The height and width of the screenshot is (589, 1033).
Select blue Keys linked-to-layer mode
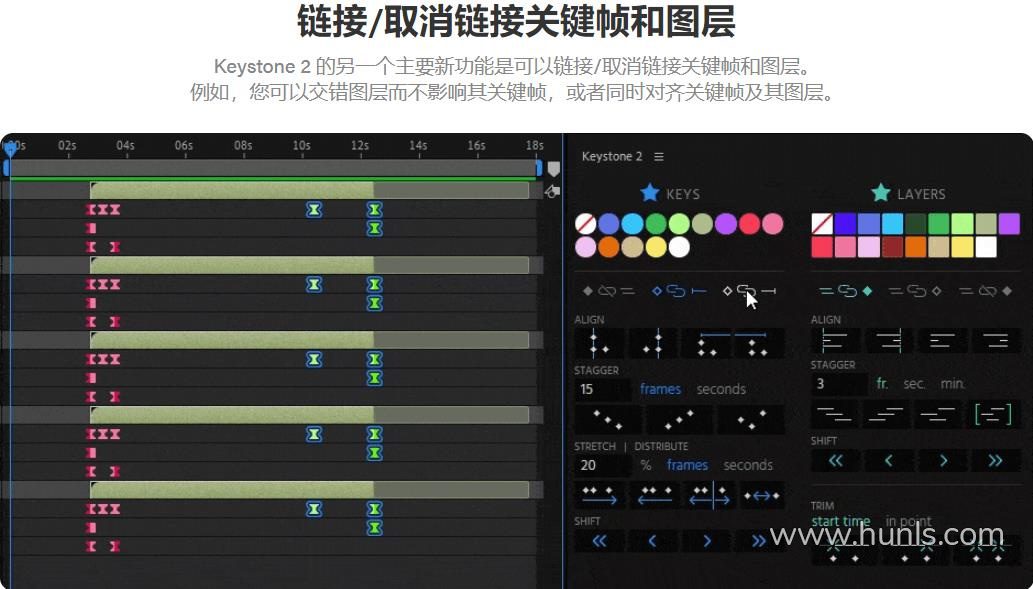(x=679, y=291)
